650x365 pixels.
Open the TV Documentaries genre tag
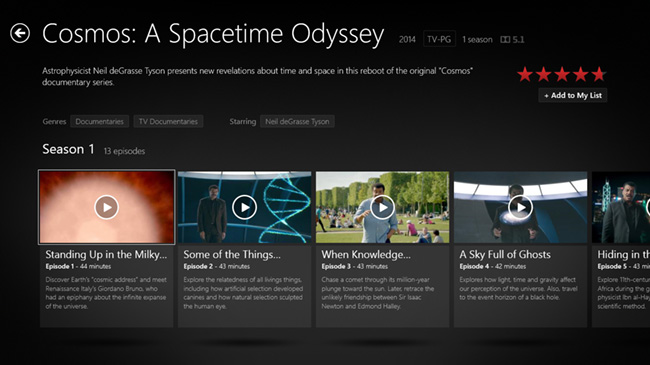click(x=168, y=122)
